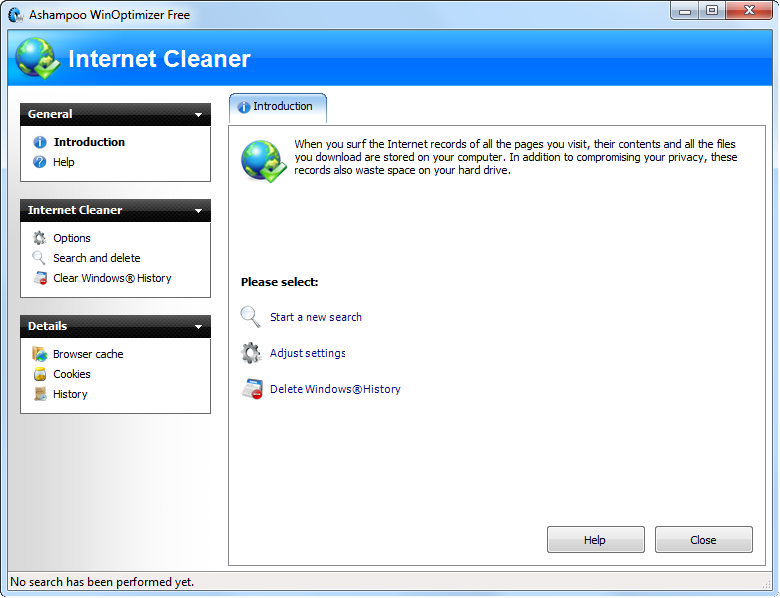Open Help in the General sidebar
Viewport: 780px width, 598px height.
64,162
